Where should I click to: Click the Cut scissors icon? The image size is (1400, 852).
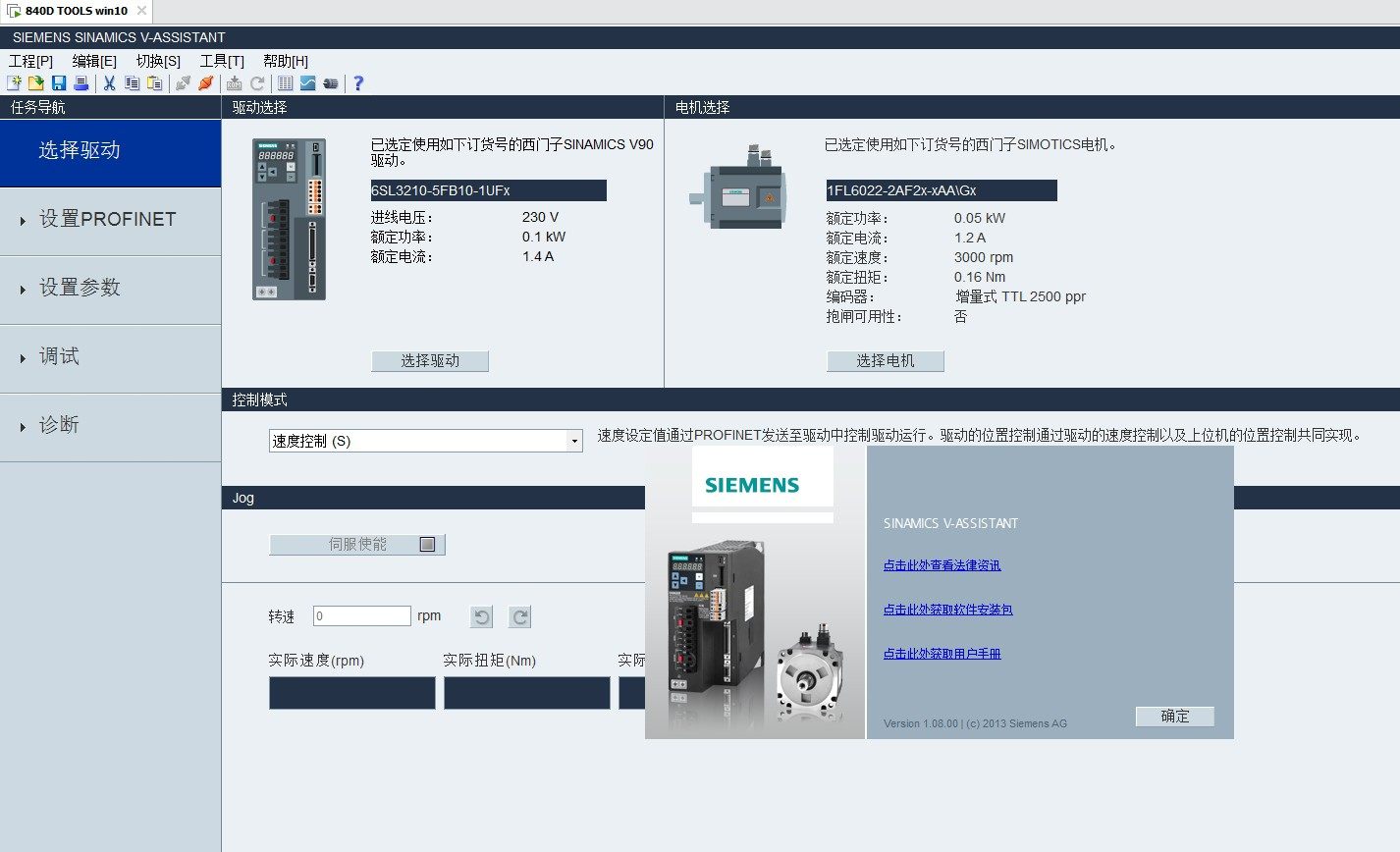[109, 83]
